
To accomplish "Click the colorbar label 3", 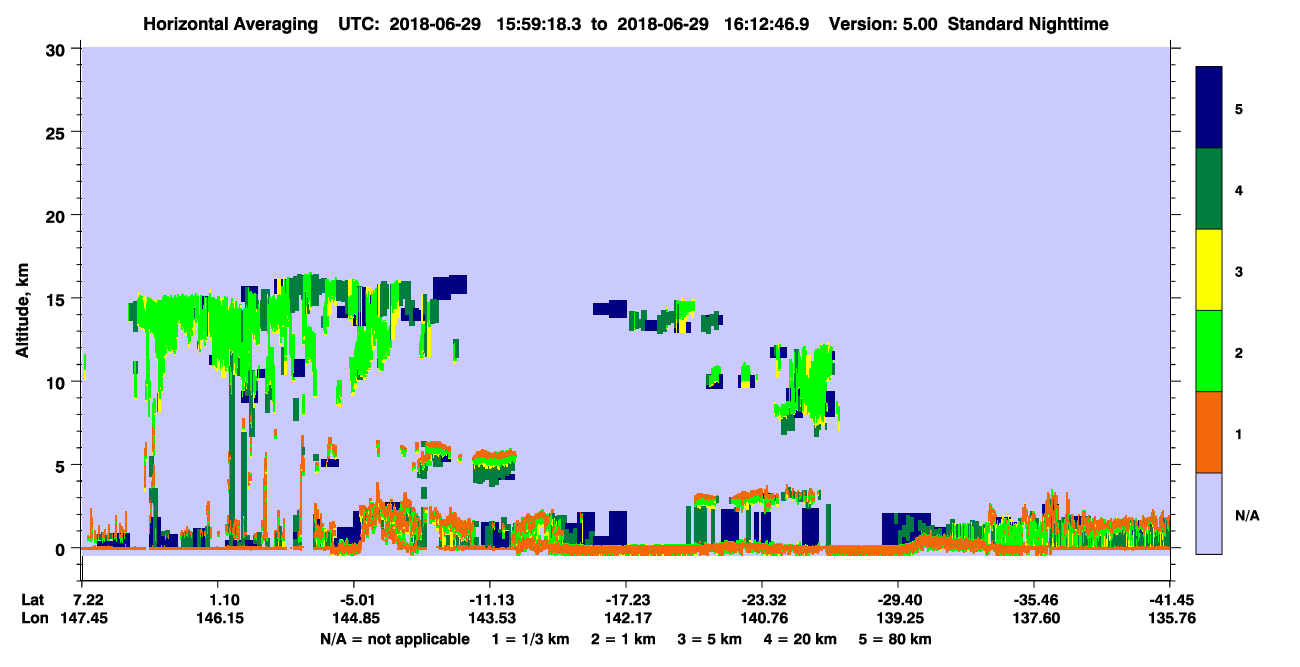I will (1239, 271).
